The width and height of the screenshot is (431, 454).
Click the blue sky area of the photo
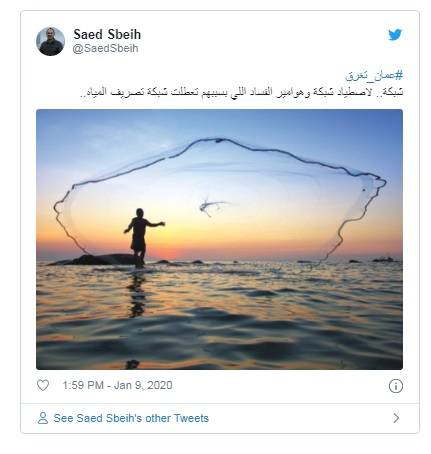(300, 127)
